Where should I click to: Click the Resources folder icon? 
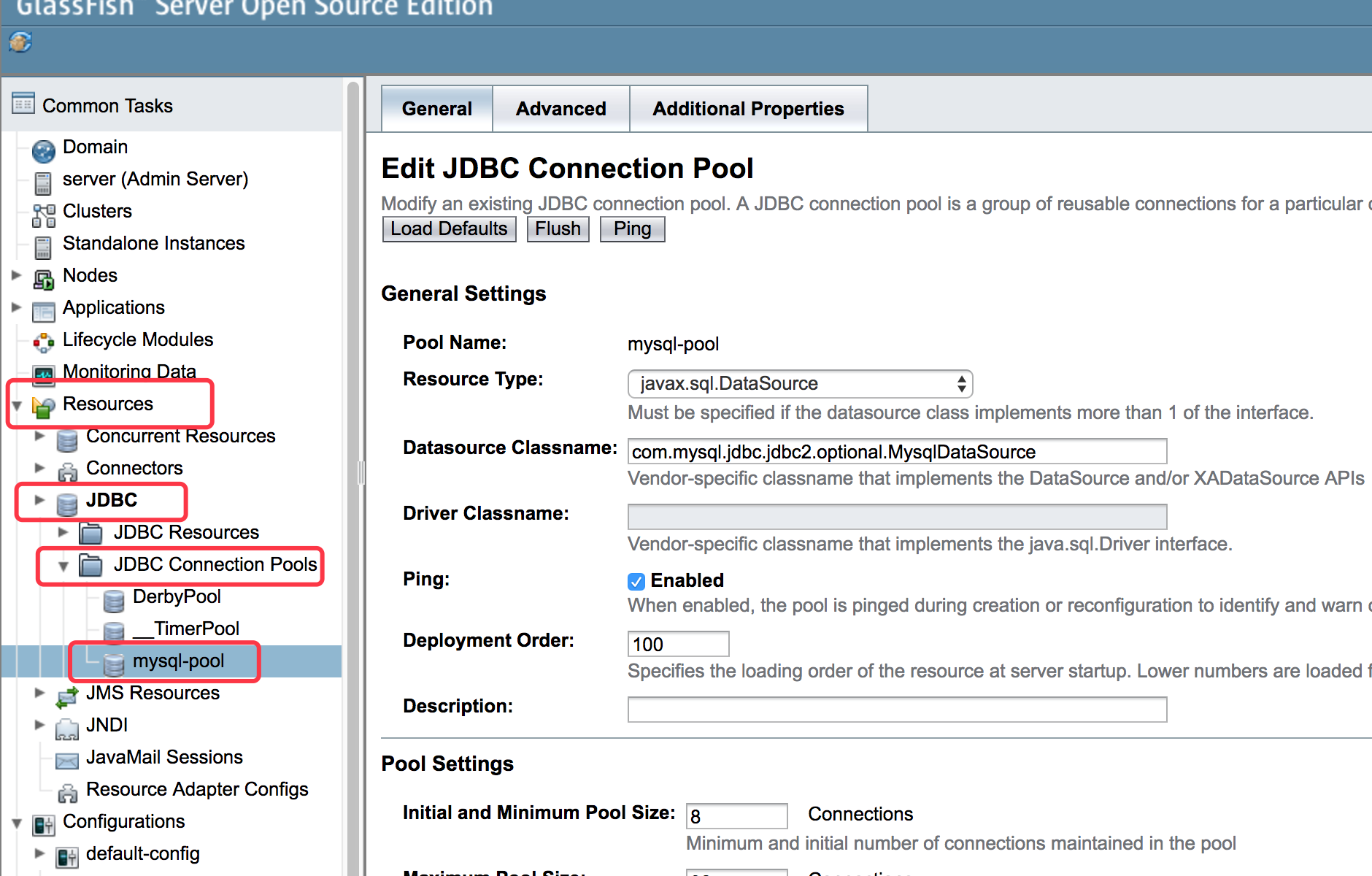click(x=44, y=407)
